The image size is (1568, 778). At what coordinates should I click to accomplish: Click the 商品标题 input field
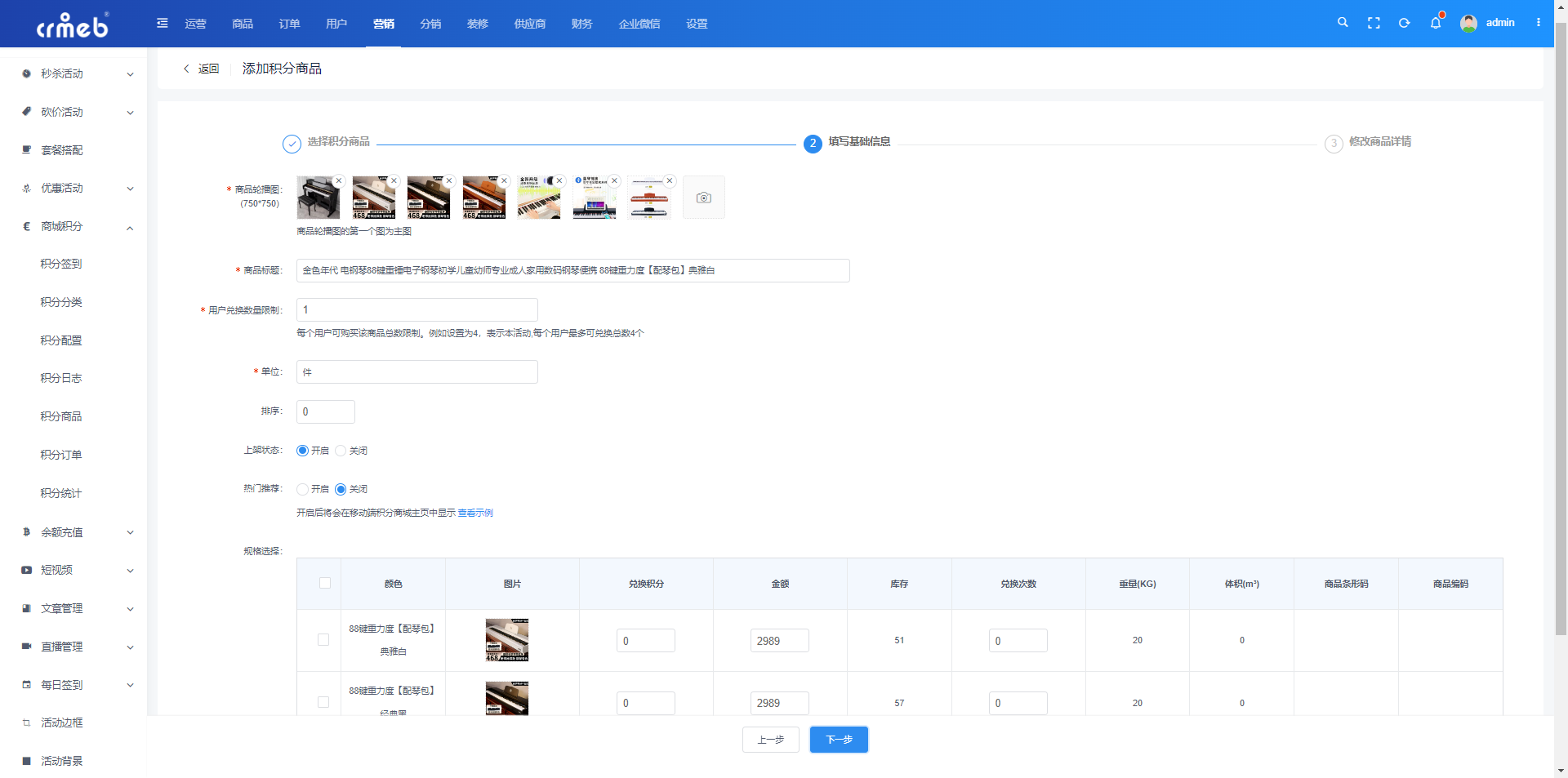coord(573,270)
